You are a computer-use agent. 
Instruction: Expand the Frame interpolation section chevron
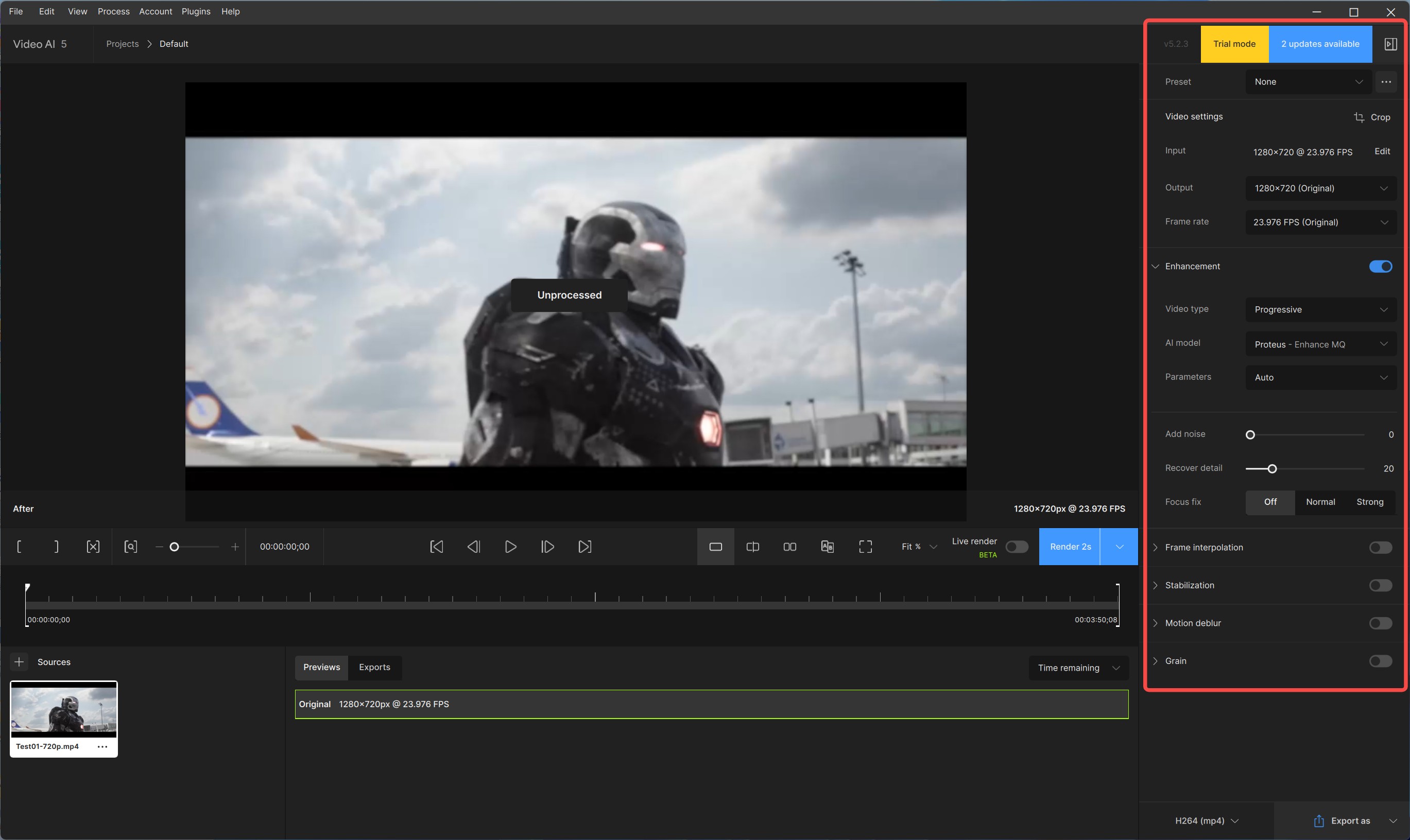(x=1155, y=547)
